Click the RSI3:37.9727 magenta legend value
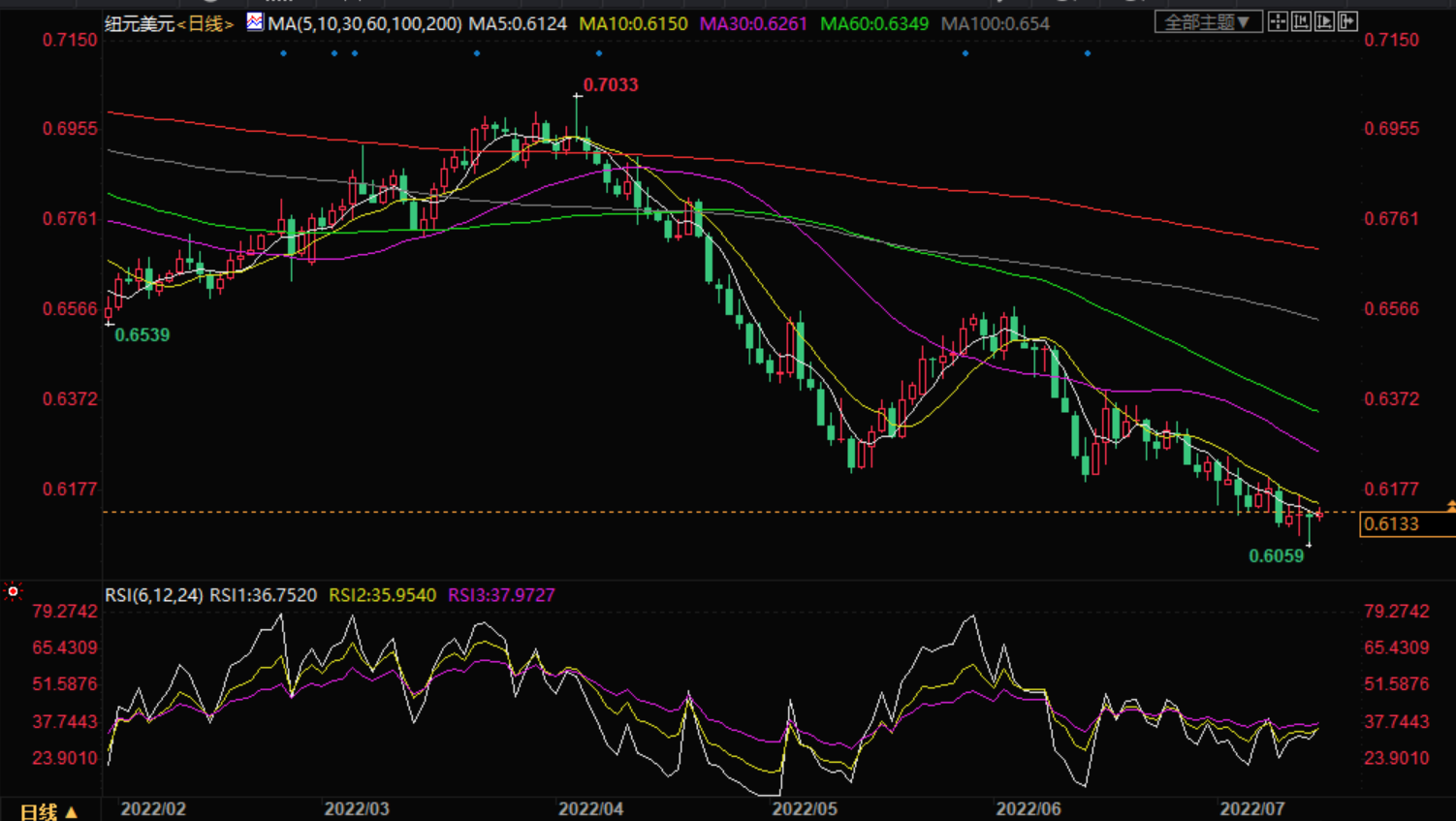 pyautogui.click(x=501, y=595)
